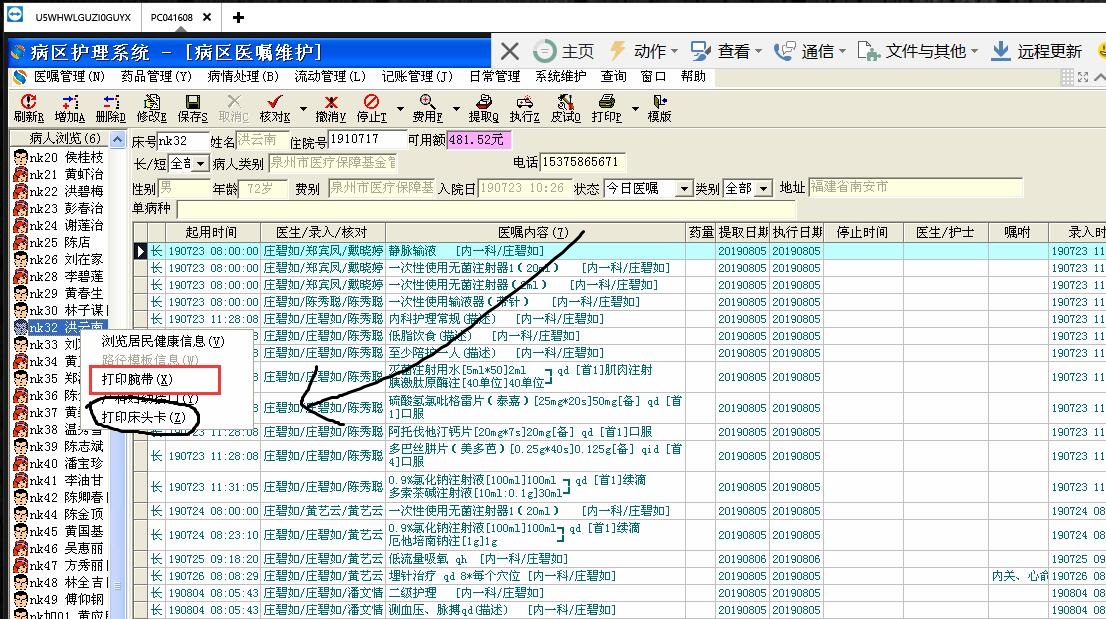
Task: Click the 住院号 admission number field
Action: tap(367, 140)
